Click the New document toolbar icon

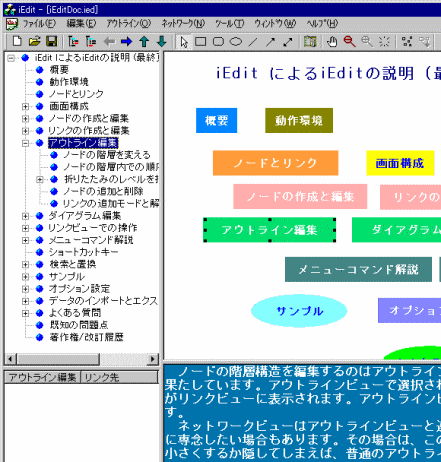point(17,42)
